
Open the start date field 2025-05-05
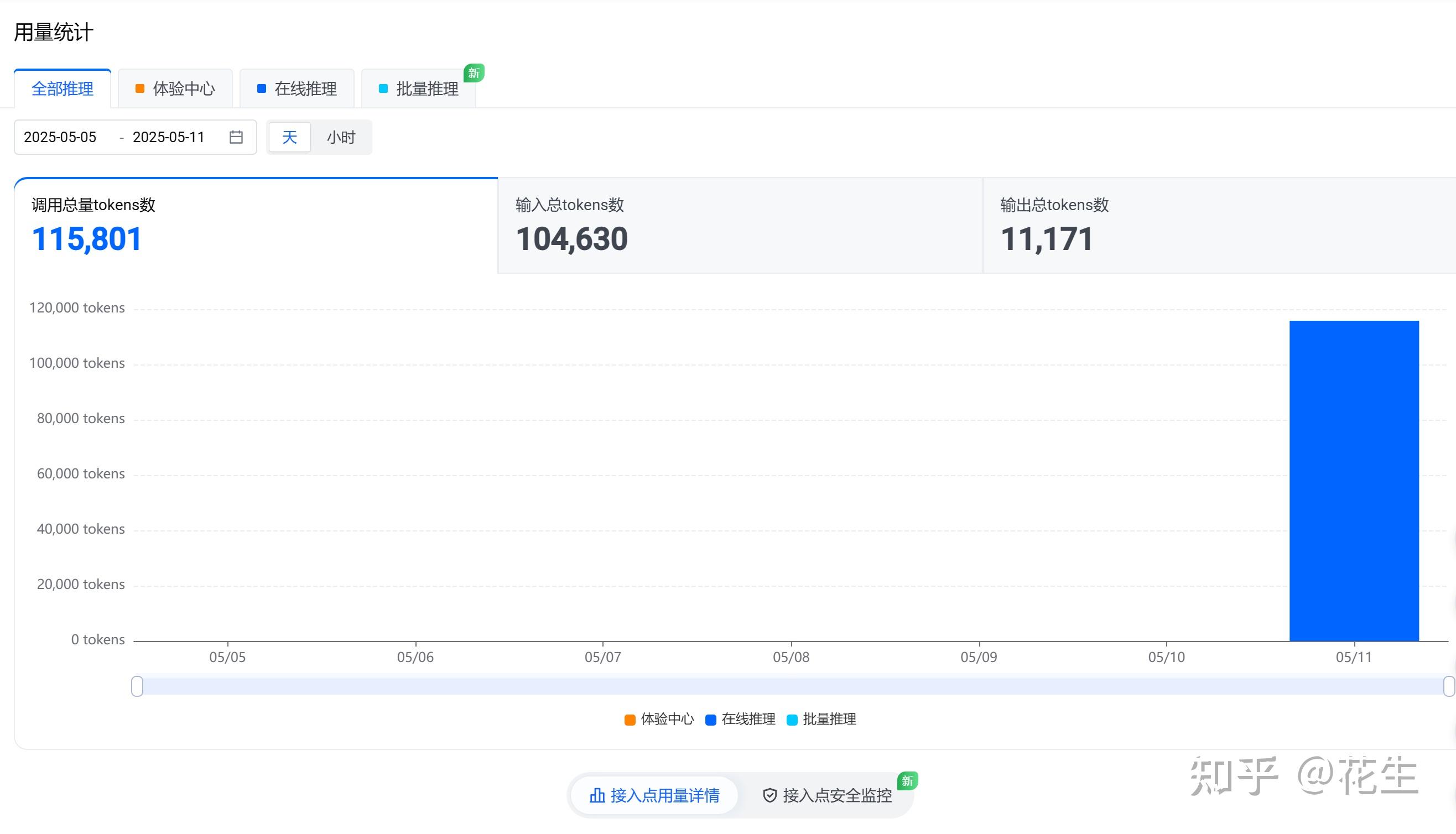[60, 137]
